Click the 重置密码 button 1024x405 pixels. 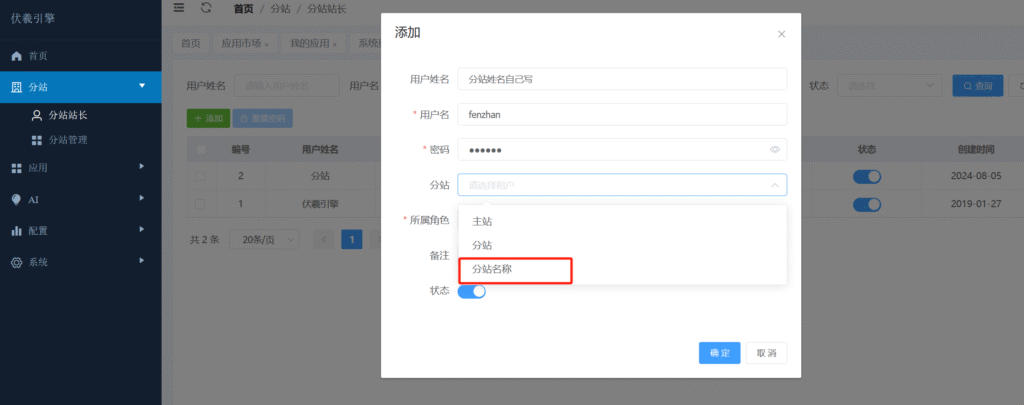click(x=263, y=118)
